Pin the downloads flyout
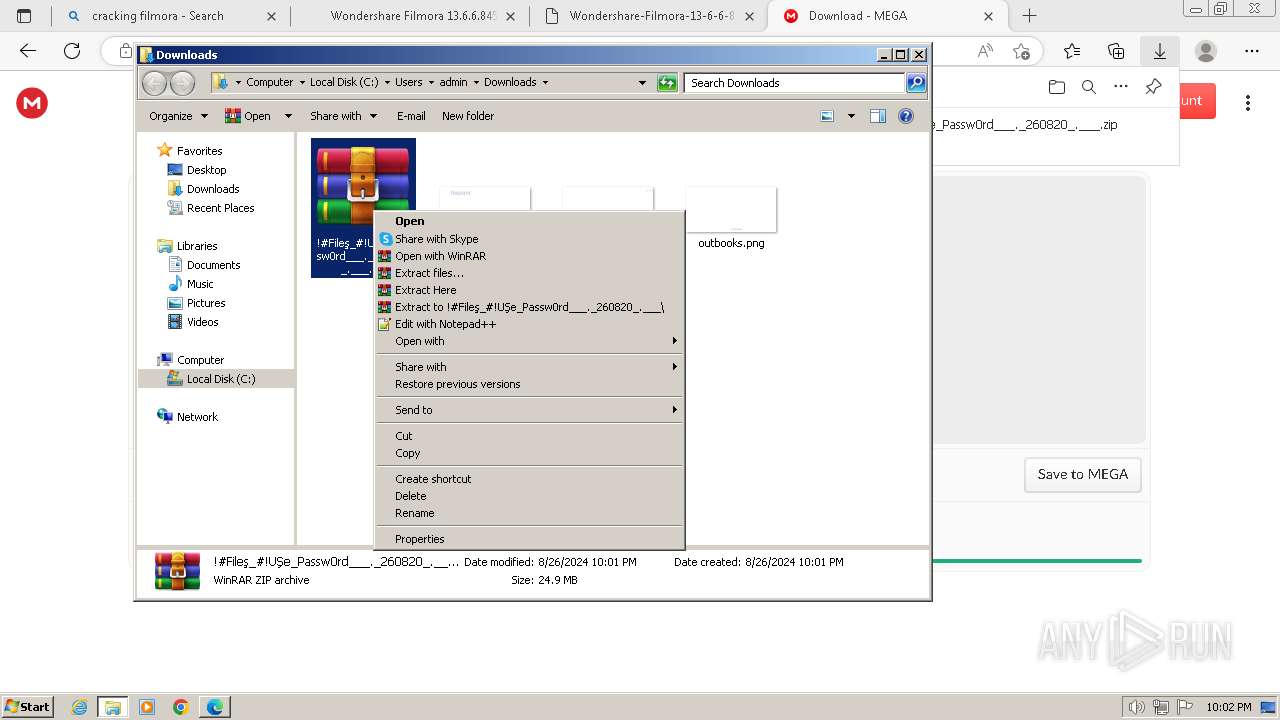 (x=1153, y=87)
